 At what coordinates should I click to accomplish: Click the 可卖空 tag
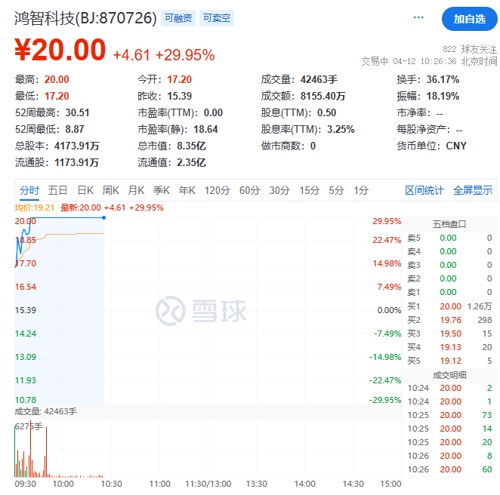217,18
